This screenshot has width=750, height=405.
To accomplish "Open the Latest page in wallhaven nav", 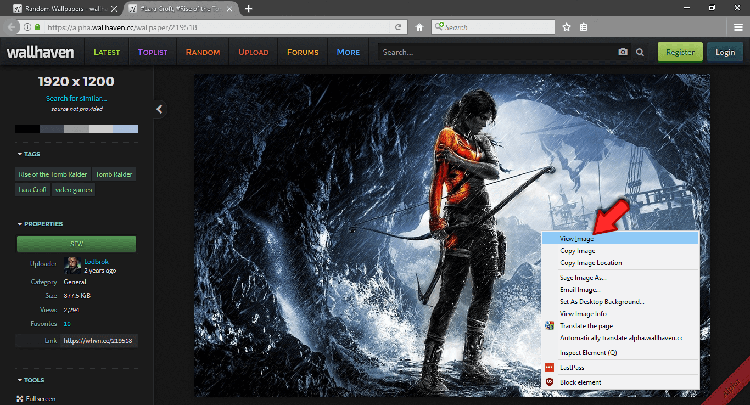I will 106,52.
